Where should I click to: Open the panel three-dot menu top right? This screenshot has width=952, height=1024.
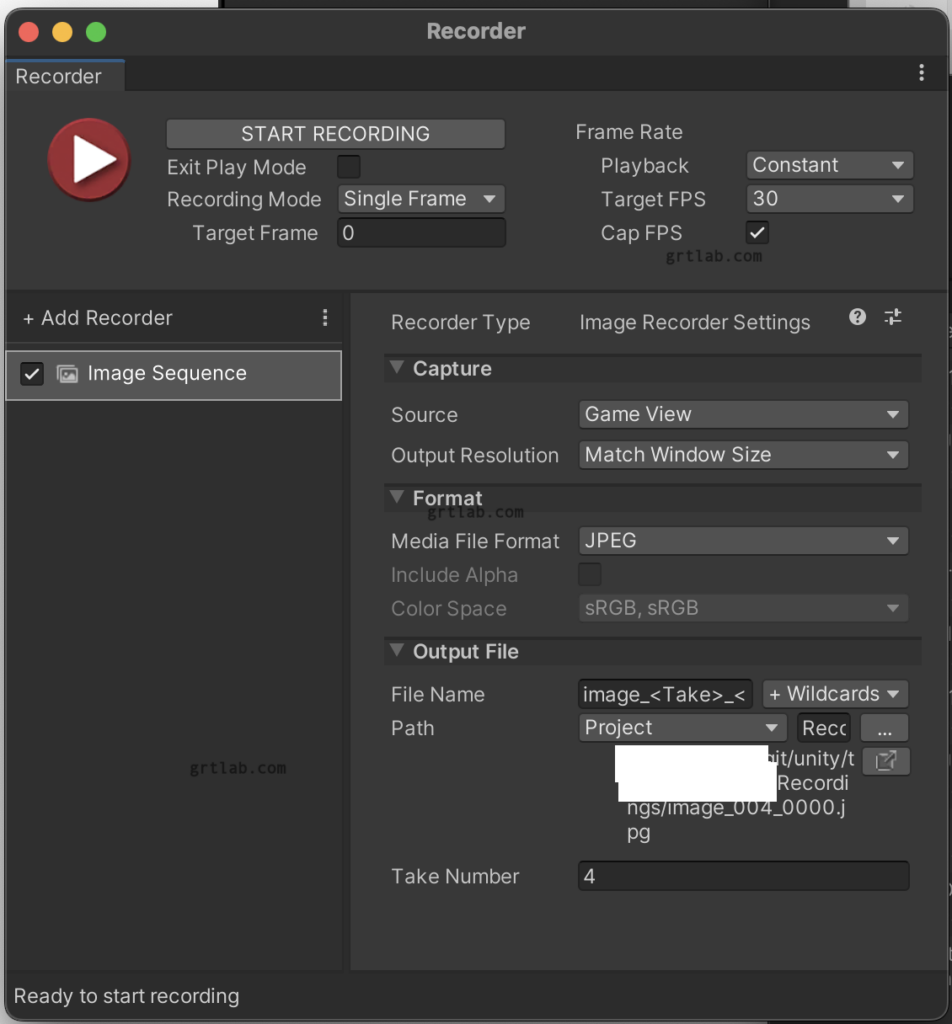(x=923, y=72)
